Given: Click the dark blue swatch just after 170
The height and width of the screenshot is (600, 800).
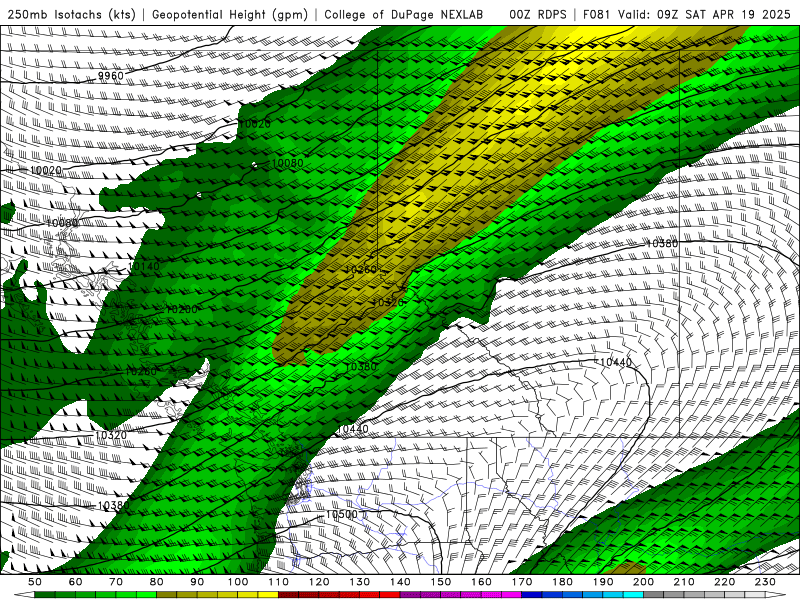Looking at the screenshot, I should (x=532, y=595).
